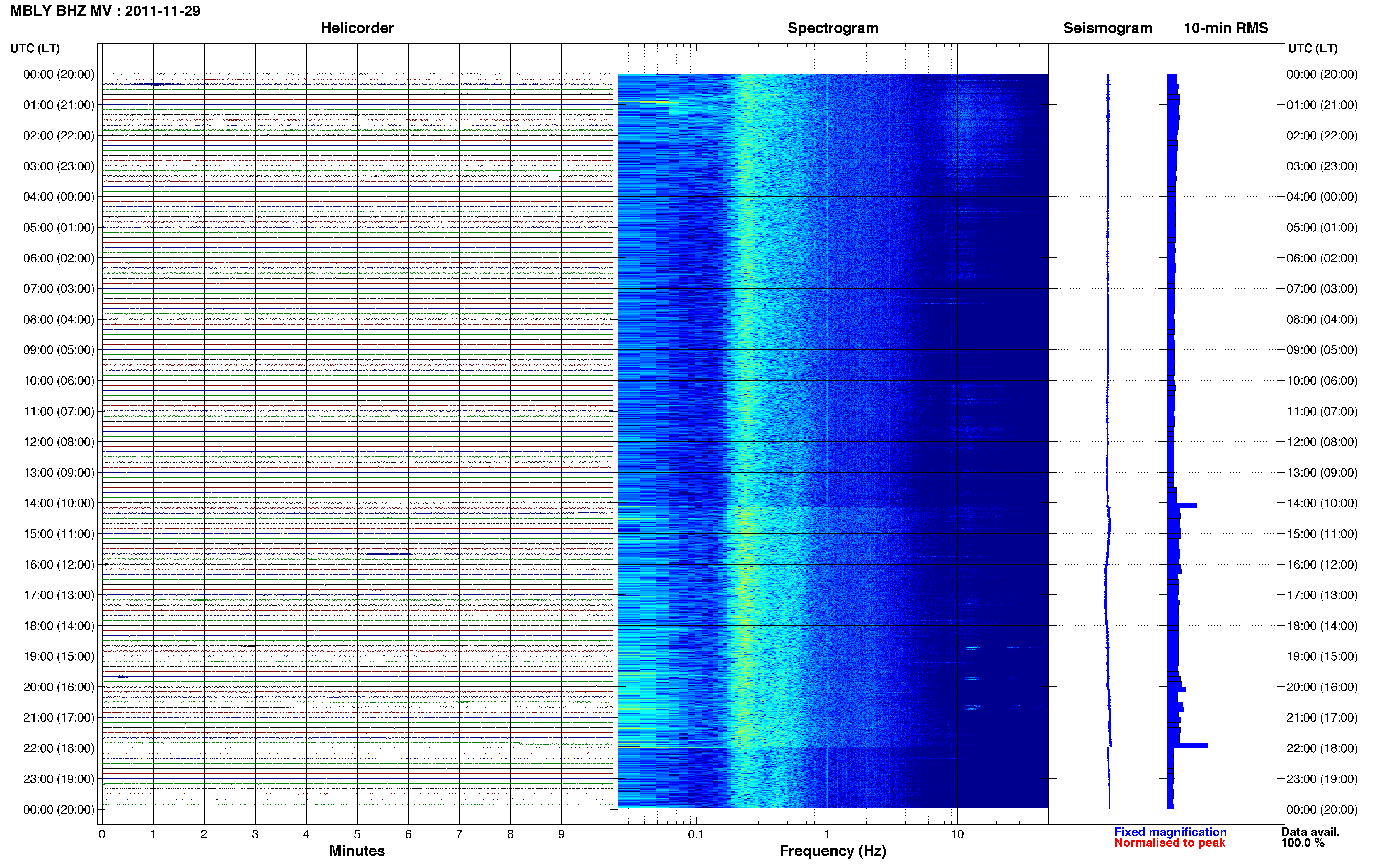1389x868 pixels.
Task: Click the "UTC (LT)" label on the right axis
Action: coord(1313,48)
